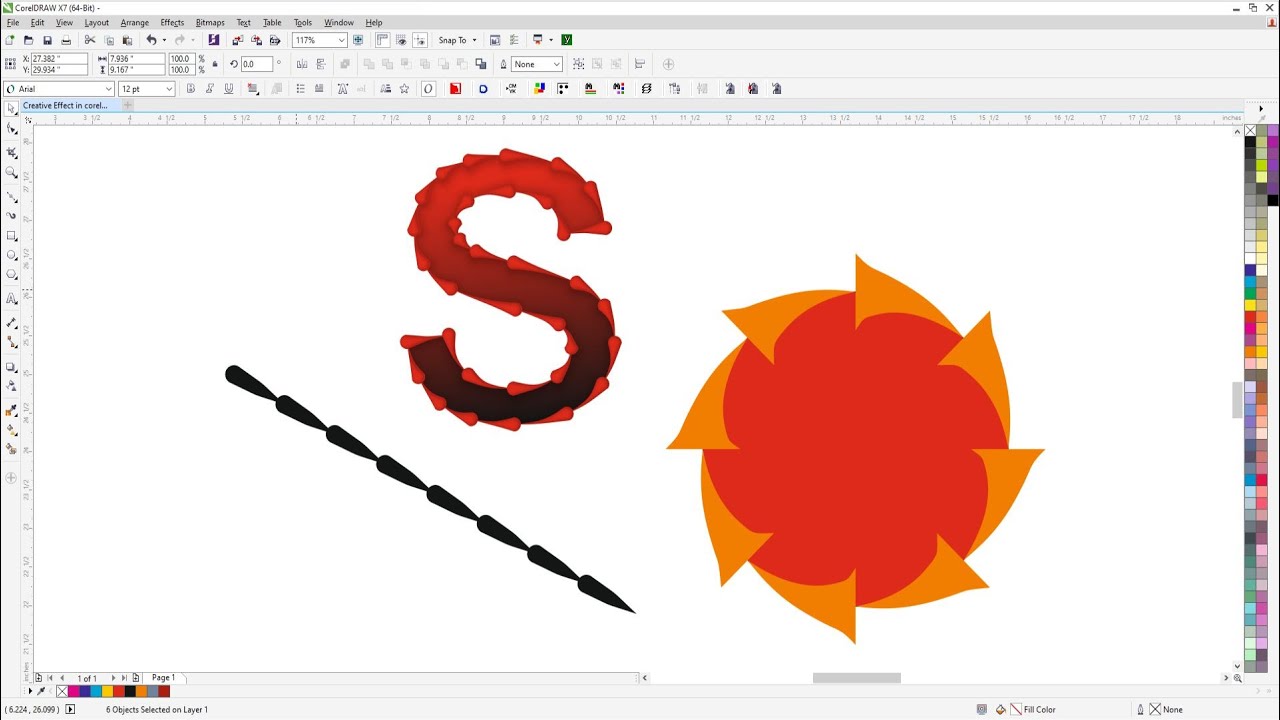Click the Export icon
Screen dimensions: 1280x720
pyautogui.click(x=256, y=40)
